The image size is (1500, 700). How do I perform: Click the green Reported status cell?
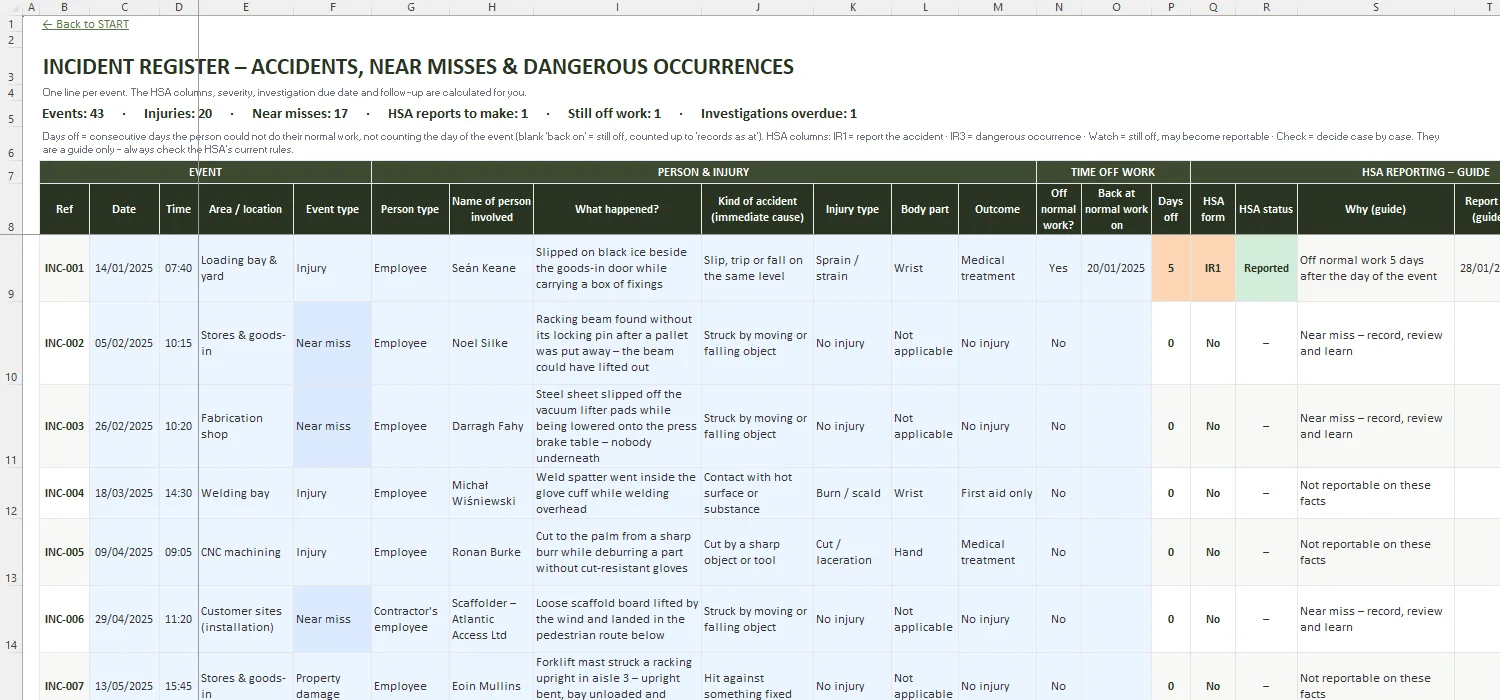point(1266,268)
